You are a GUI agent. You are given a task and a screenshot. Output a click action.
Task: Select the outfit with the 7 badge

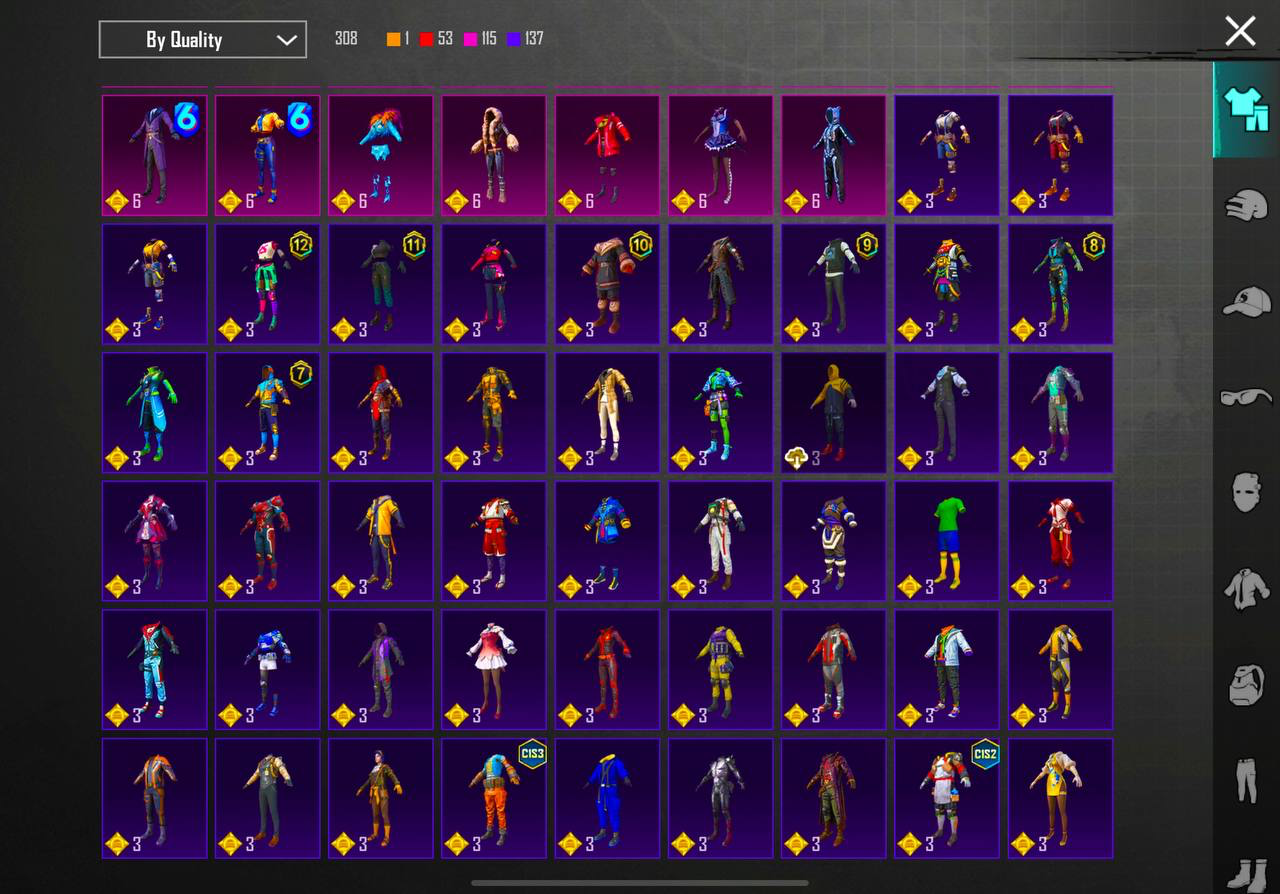(x=268, y=412)
